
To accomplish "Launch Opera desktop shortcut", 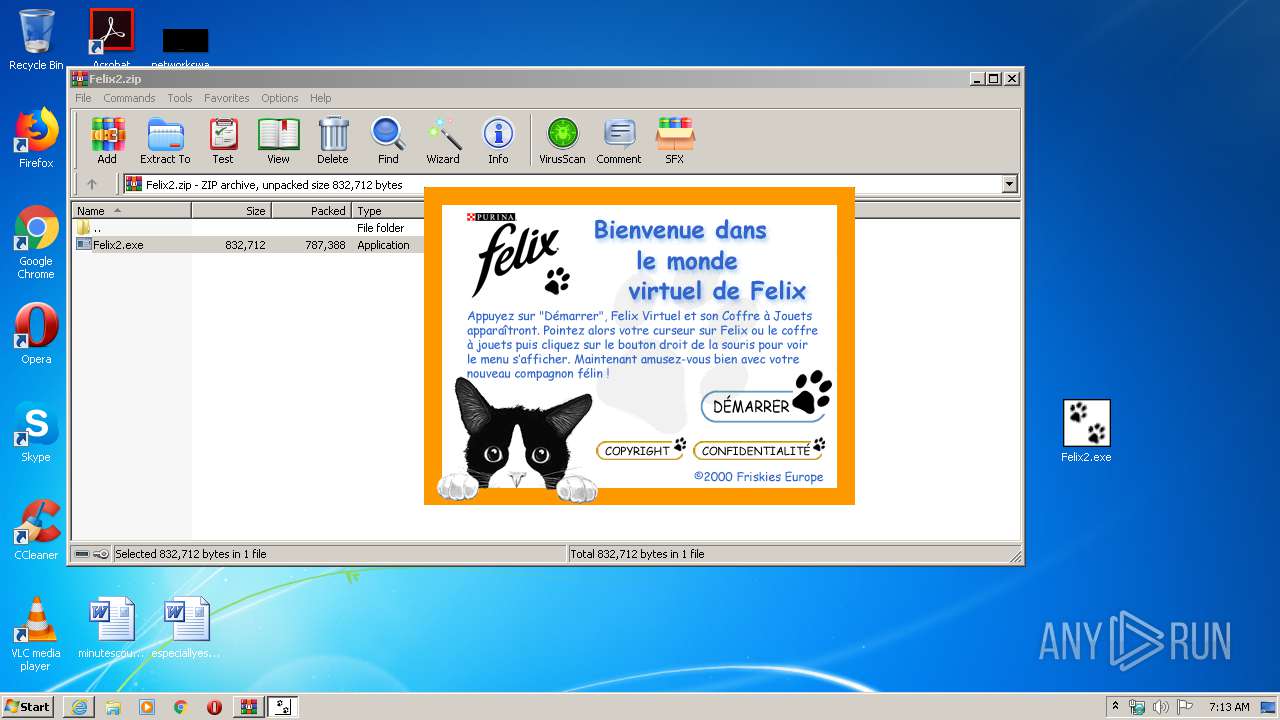I will pyautogui.click(x=36, y=334).
